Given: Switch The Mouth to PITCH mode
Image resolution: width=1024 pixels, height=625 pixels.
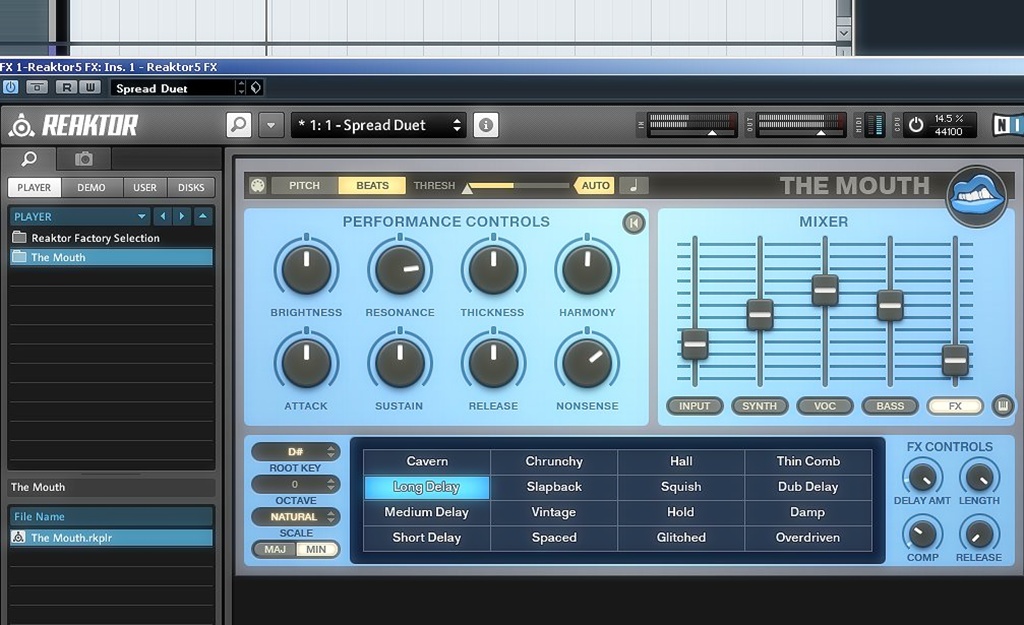Looking at the screenshot, I should click(304, 185).
